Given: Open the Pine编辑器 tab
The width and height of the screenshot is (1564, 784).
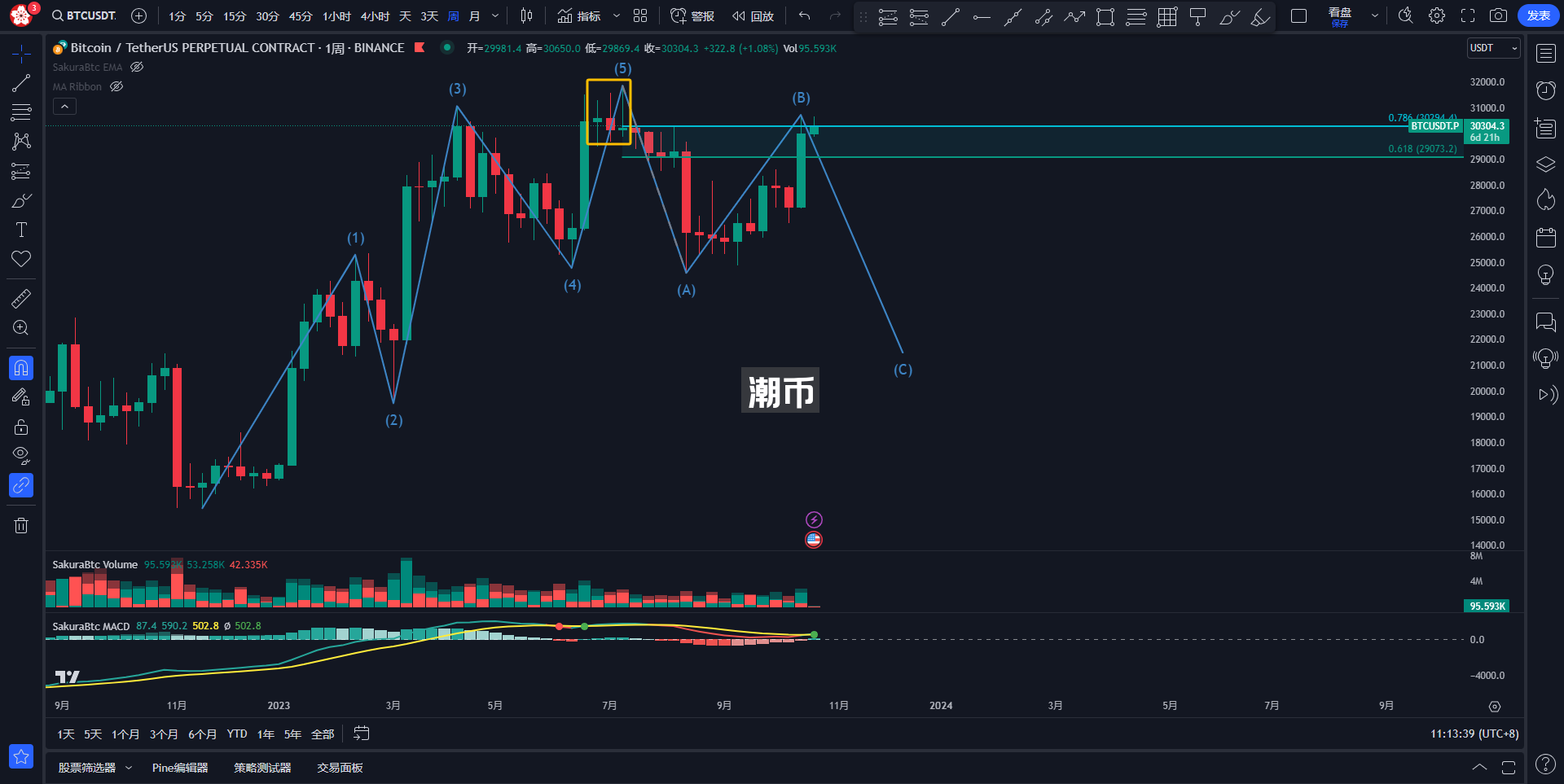Looking at the screenshot, I should pos(180,768).
